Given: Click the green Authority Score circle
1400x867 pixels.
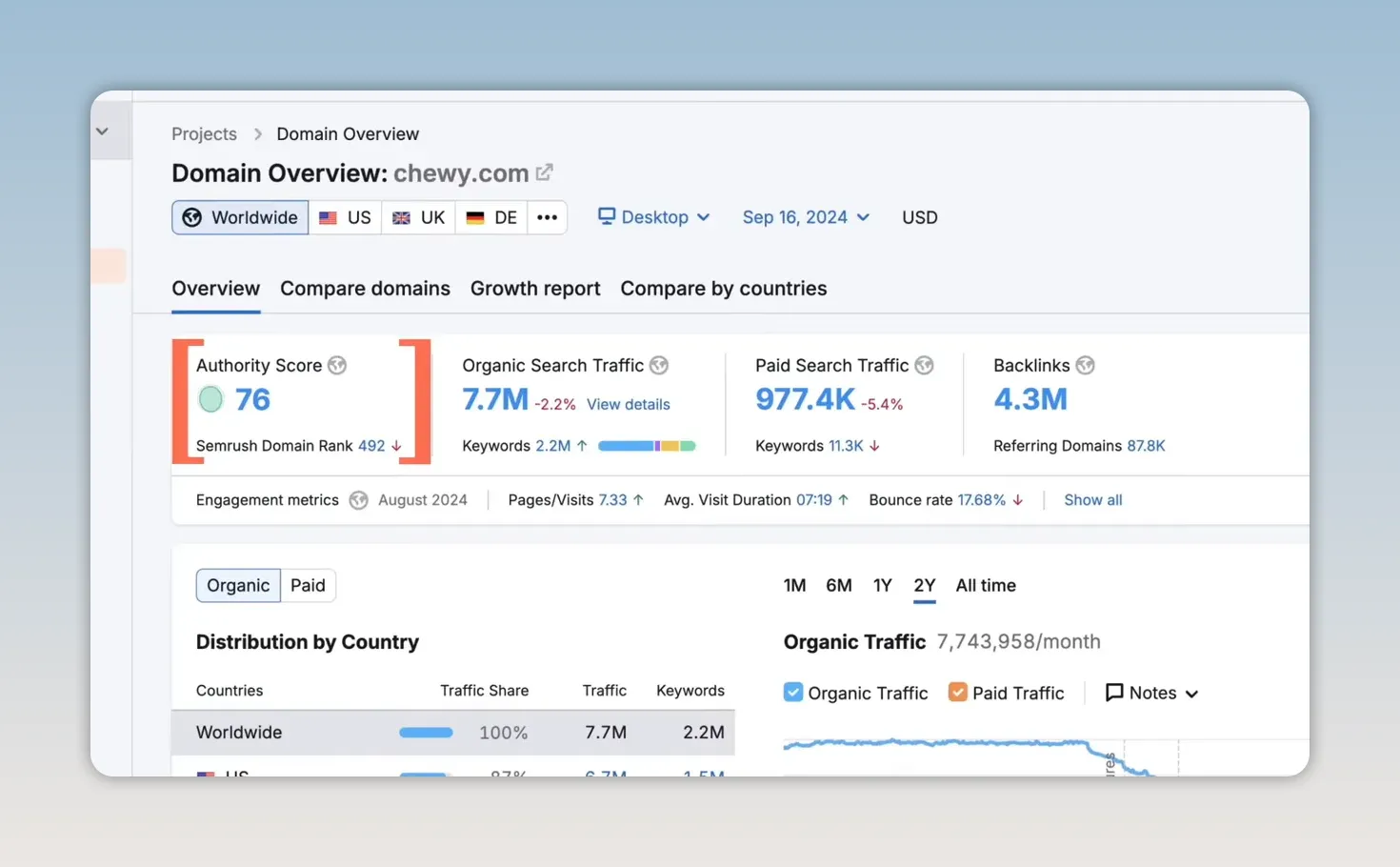Looking at the screenshot, I should [x=210, y=399].
